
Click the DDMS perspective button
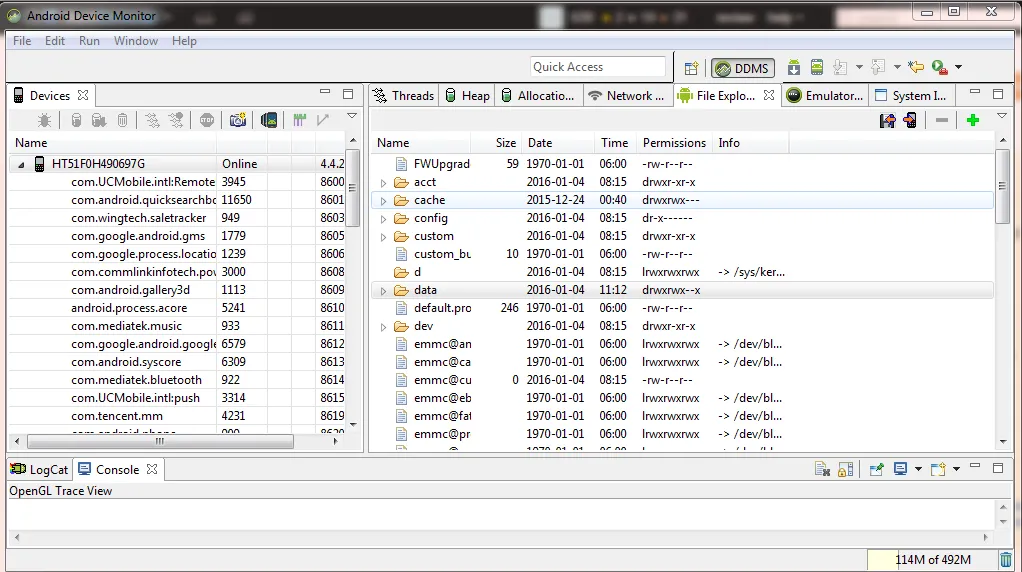(743, 68)
